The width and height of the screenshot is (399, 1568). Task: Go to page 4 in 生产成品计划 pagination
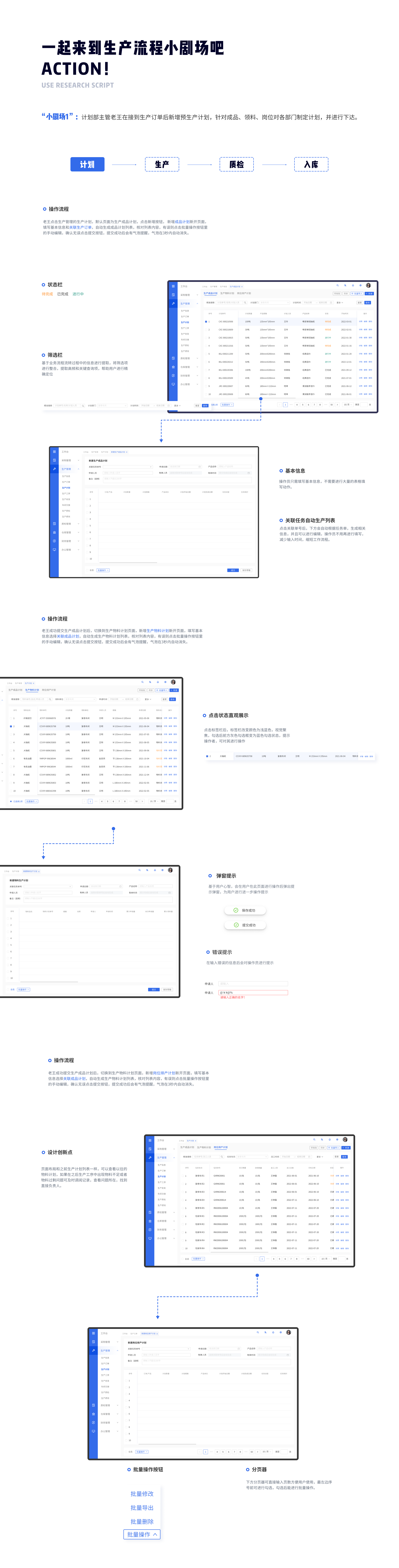[x=297, y=405]
